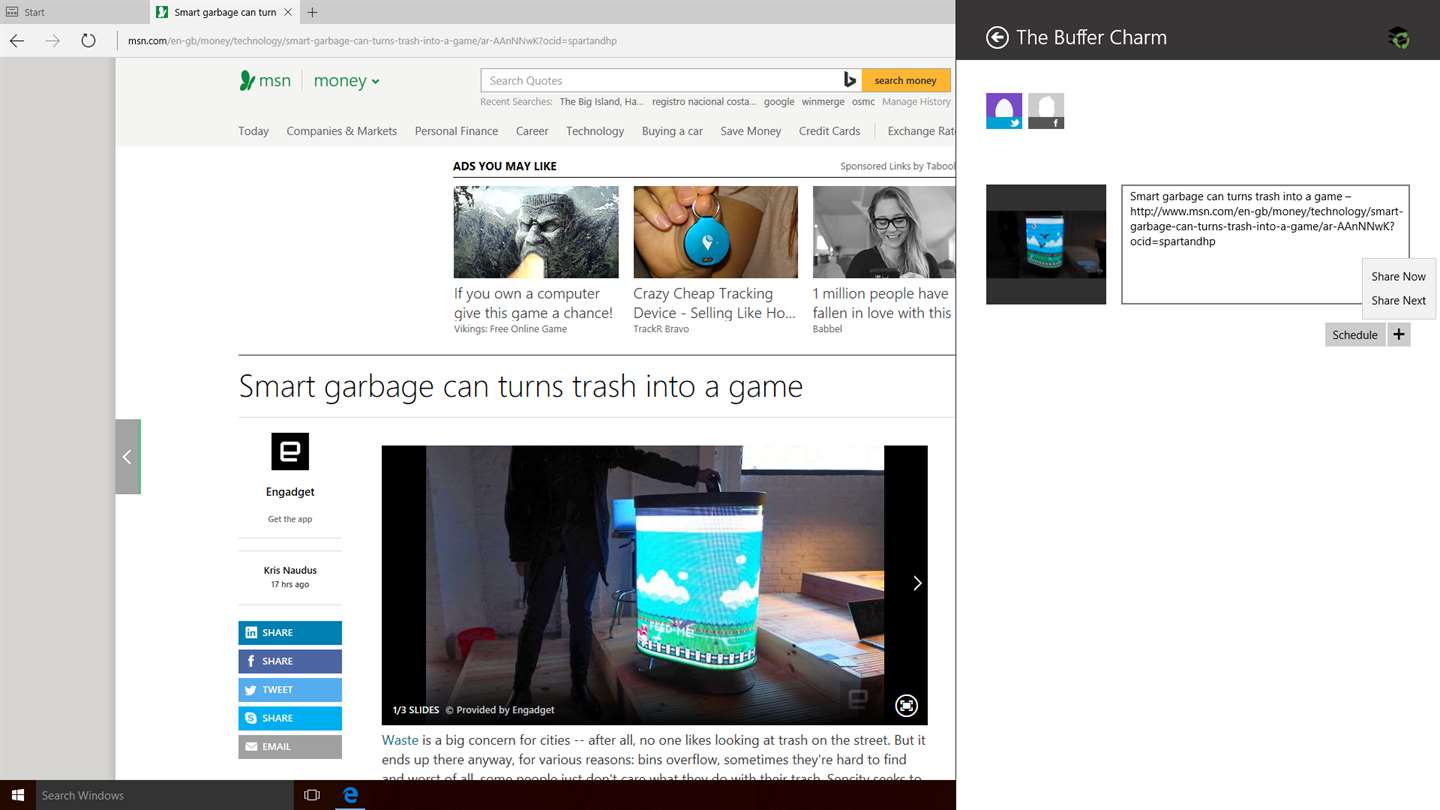Open the TrackR Bravo ad thumbnail
Viewport: 1440px width, 810px height.
[715, 232]
